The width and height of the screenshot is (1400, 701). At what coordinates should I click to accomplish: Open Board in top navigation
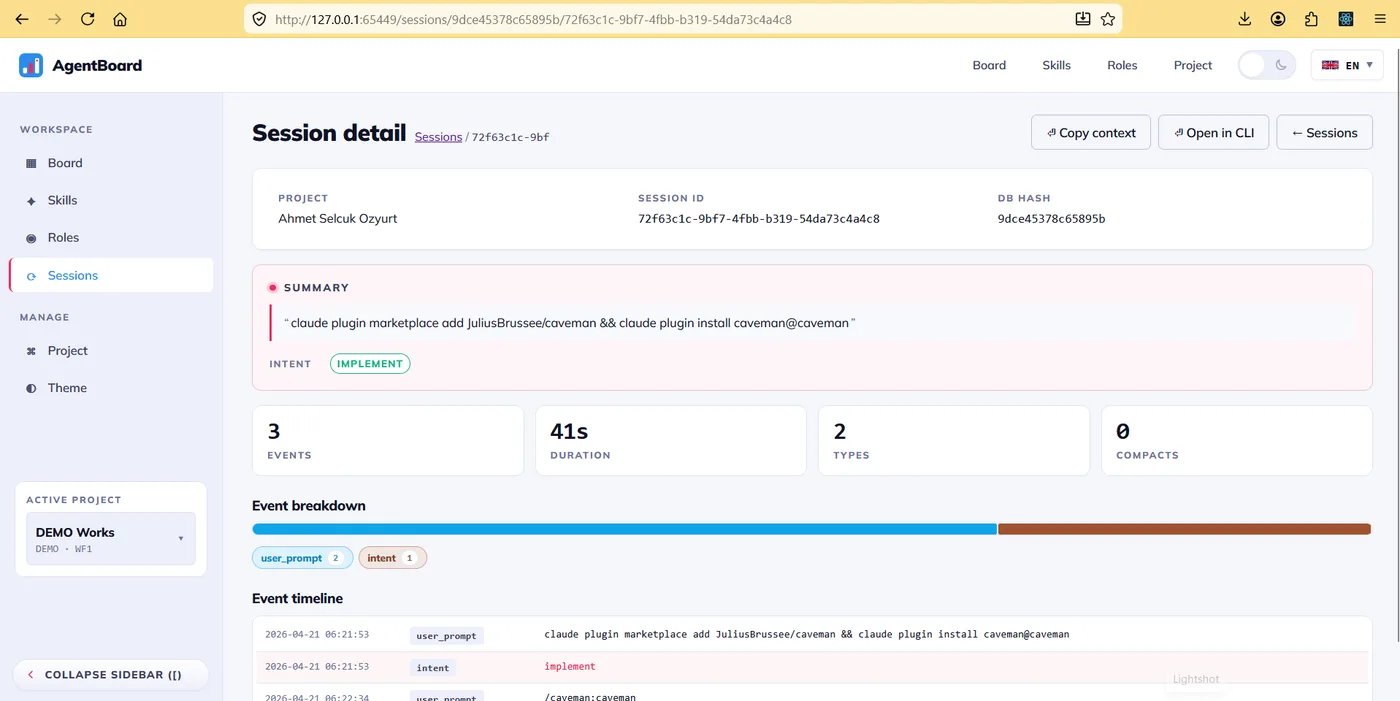click(989, 65)
